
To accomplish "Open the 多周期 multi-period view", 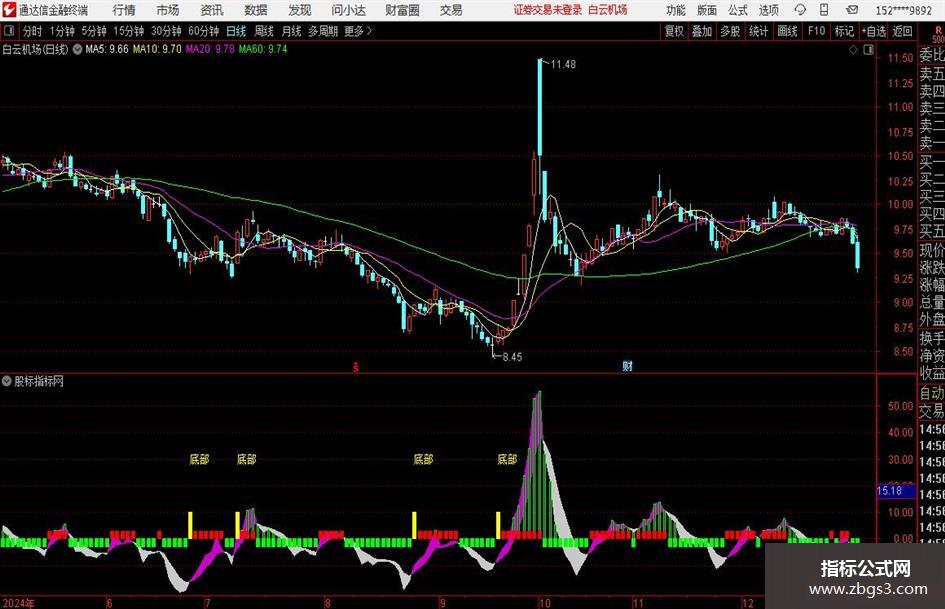I will tap(323, 31).
